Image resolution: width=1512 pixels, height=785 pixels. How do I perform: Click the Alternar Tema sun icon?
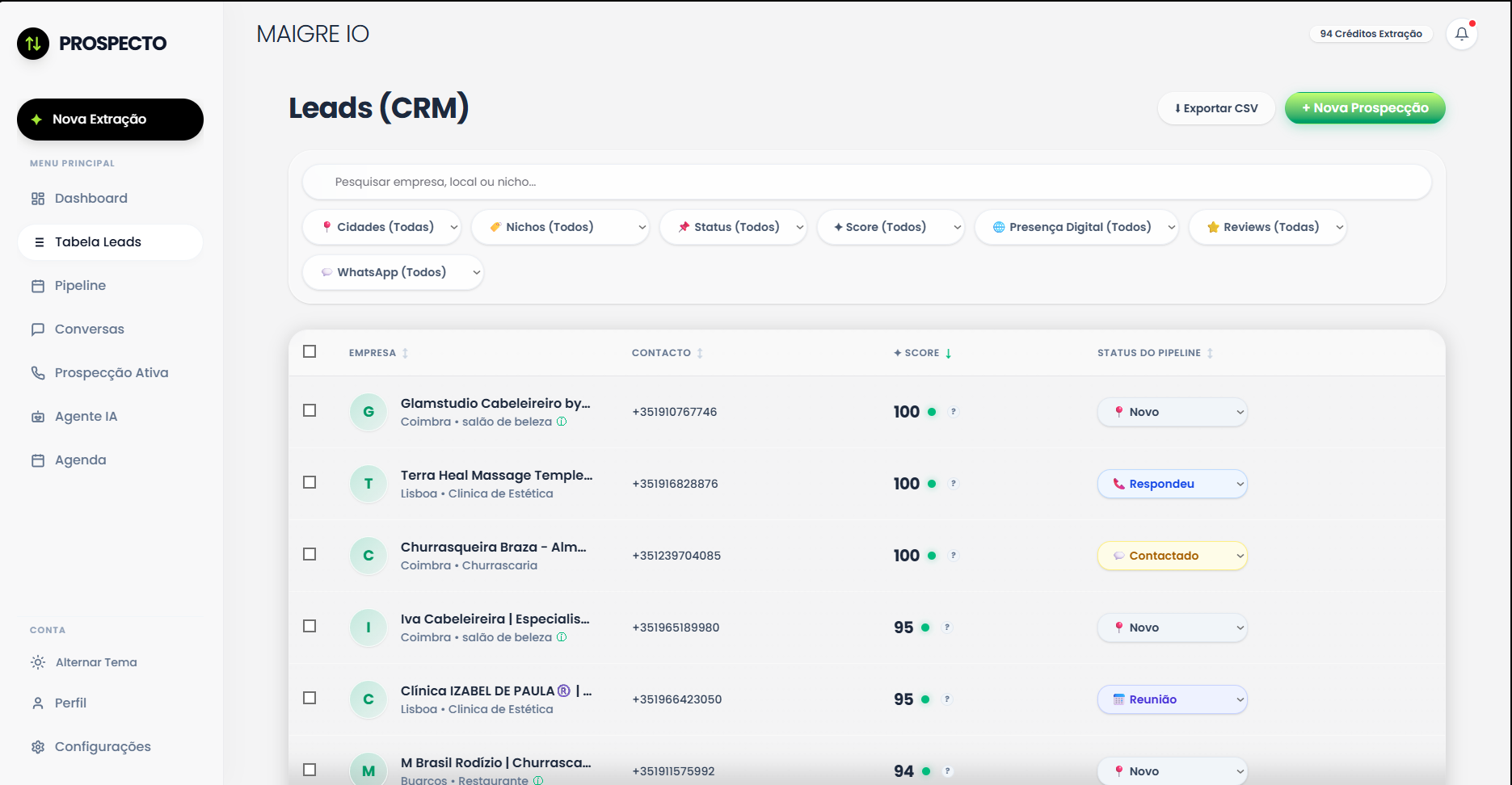(38, 662)
